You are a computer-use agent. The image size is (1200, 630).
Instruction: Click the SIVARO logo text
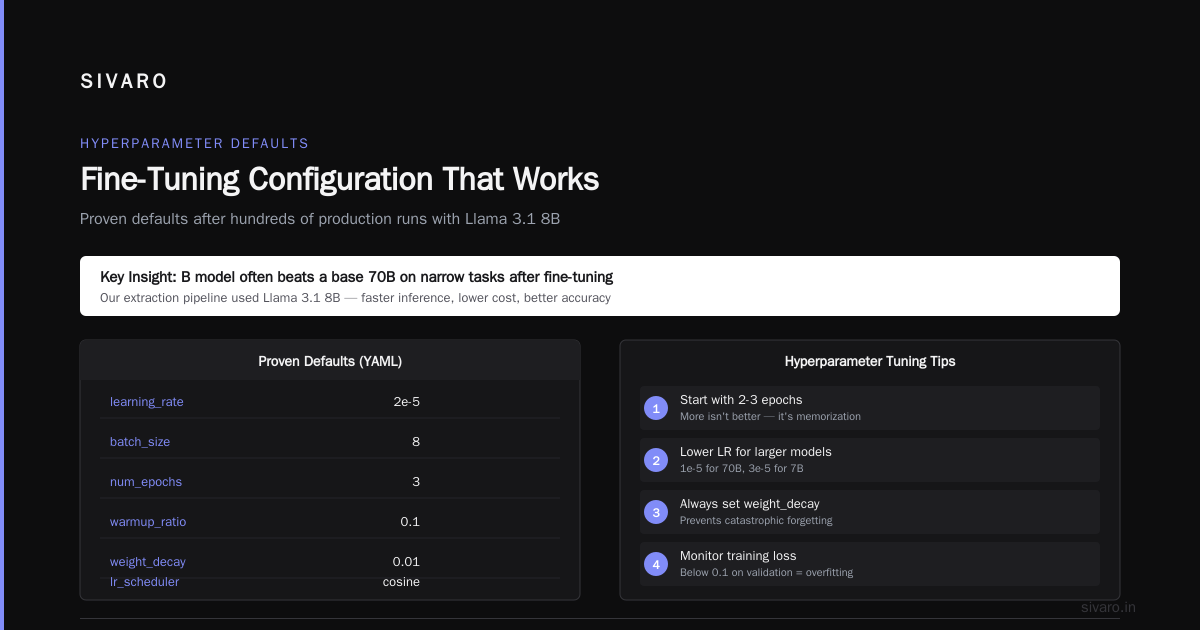click(x=124, y=82)
